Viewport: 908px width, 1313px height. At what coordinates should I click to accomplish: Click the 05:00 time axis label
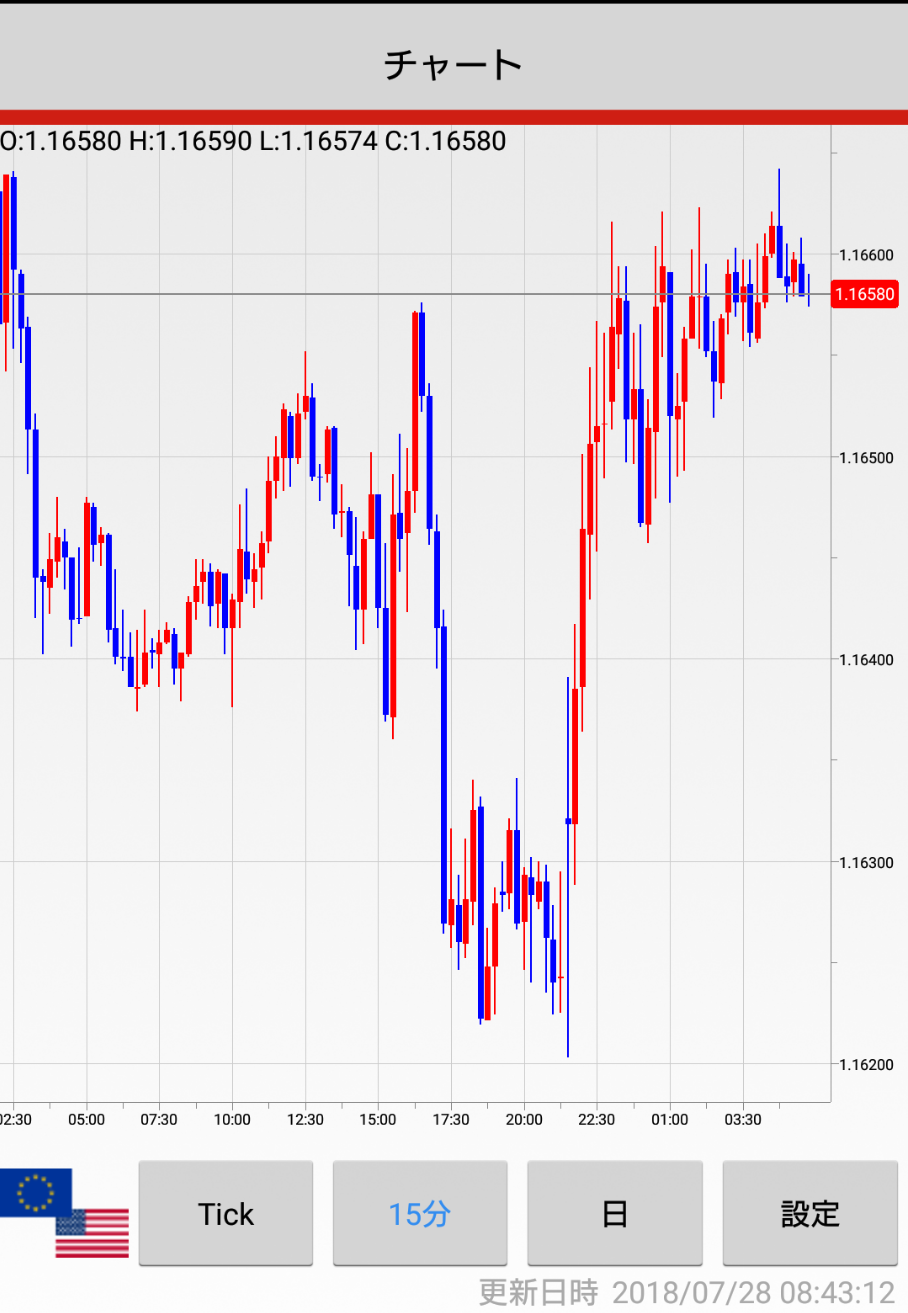tap(86, 1120)
